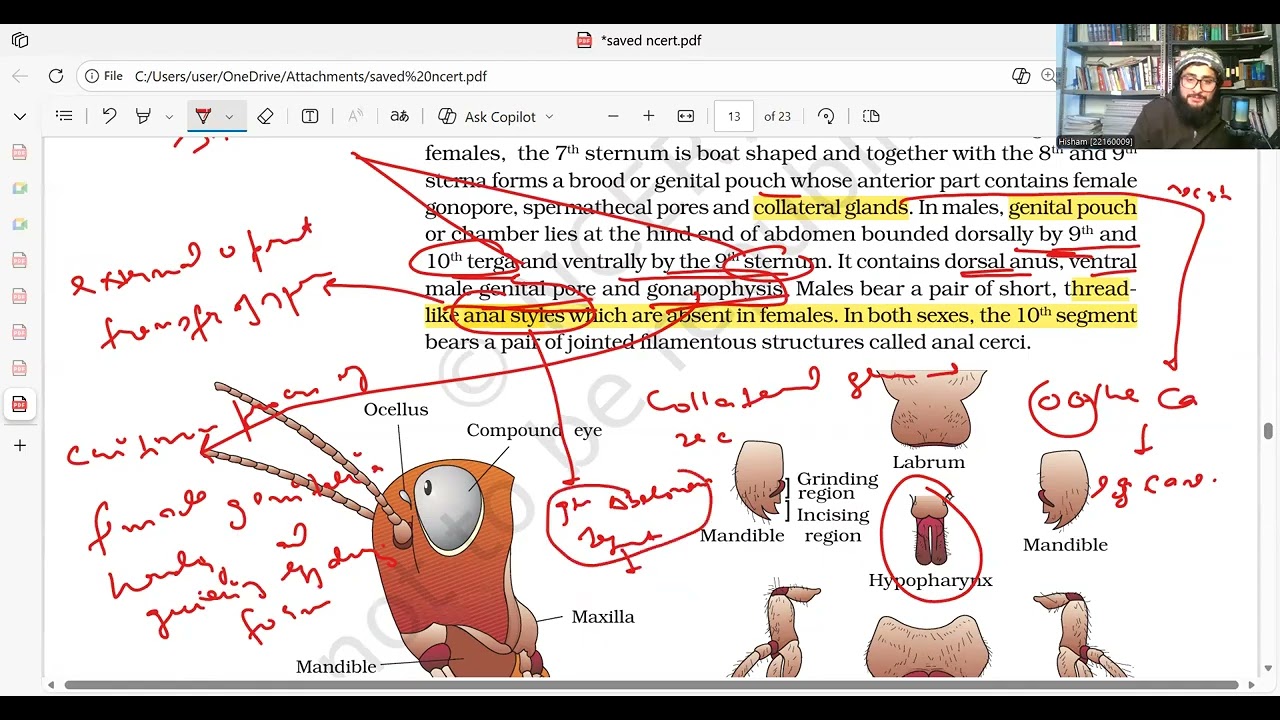Click the 'Grinding region' label
Screen dimensions: 1280x720
tap(838, 486)
